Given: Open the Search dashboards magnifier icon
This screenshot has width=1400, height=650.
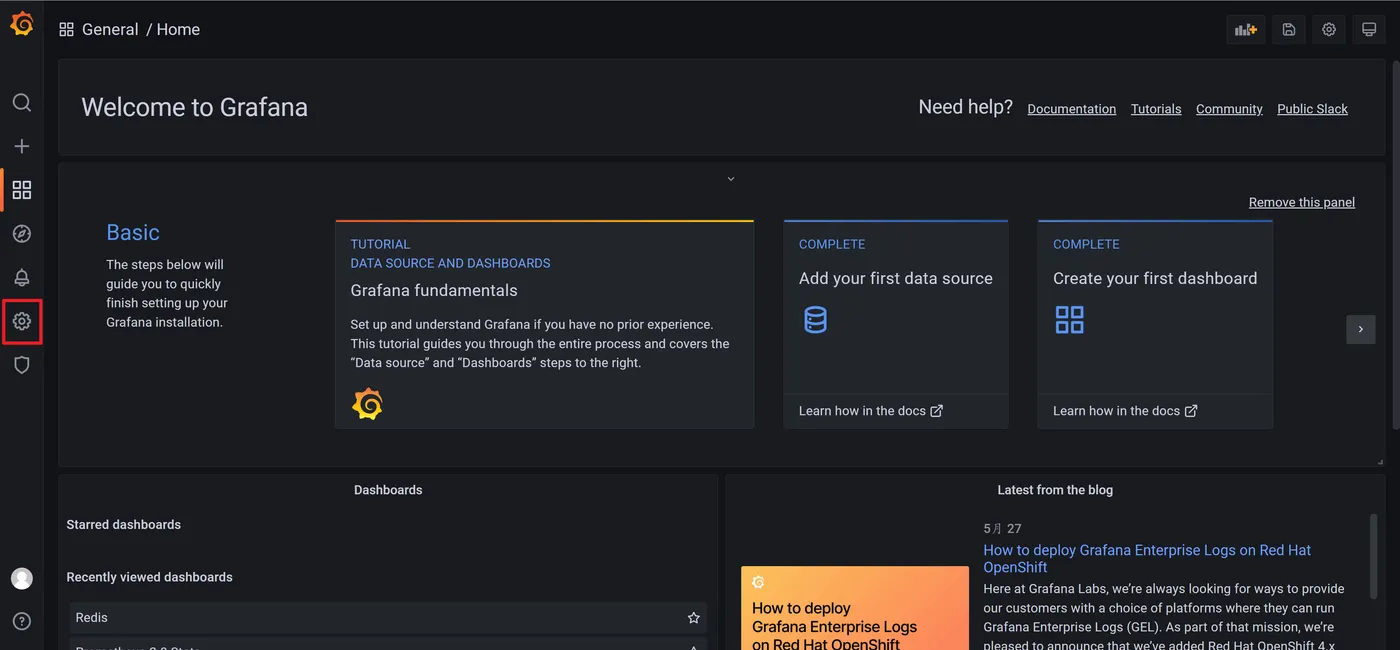Looking at the screenshot, I should [x=21, y=102].
